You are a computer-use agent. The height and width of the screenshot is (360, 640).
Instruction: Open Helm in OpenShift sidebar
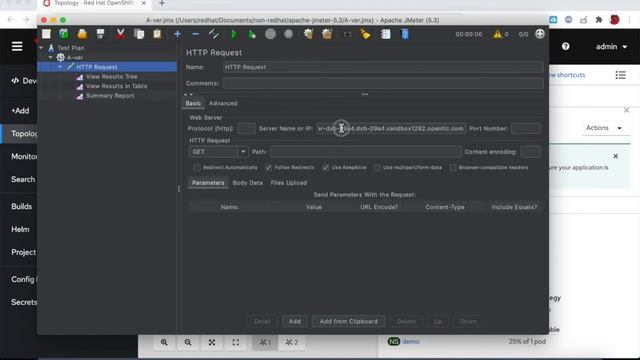20,229
